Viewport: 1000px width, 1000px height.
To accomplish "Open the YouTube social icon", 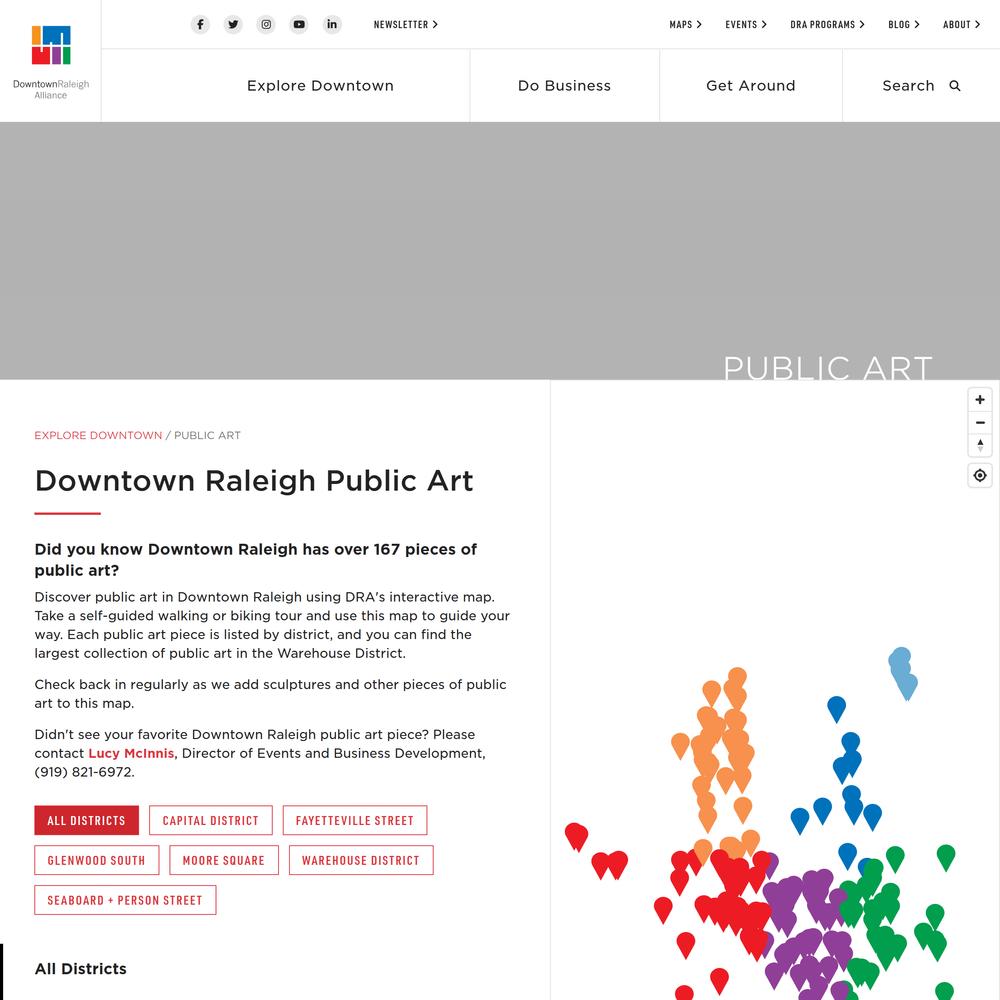I will (x=299, y=24).
